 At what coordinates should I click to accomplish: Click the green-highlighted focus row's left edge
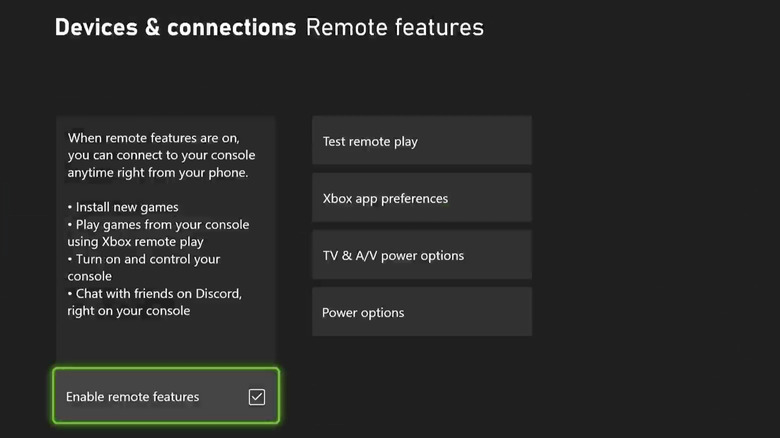58,397
